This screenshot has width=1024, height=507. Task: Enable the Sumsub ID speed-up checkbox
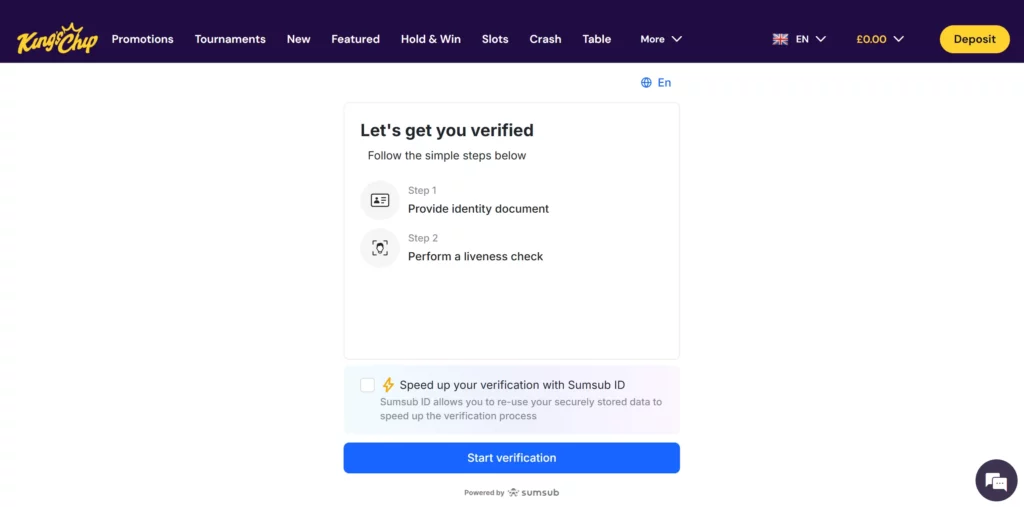click(x=367, y=385)
